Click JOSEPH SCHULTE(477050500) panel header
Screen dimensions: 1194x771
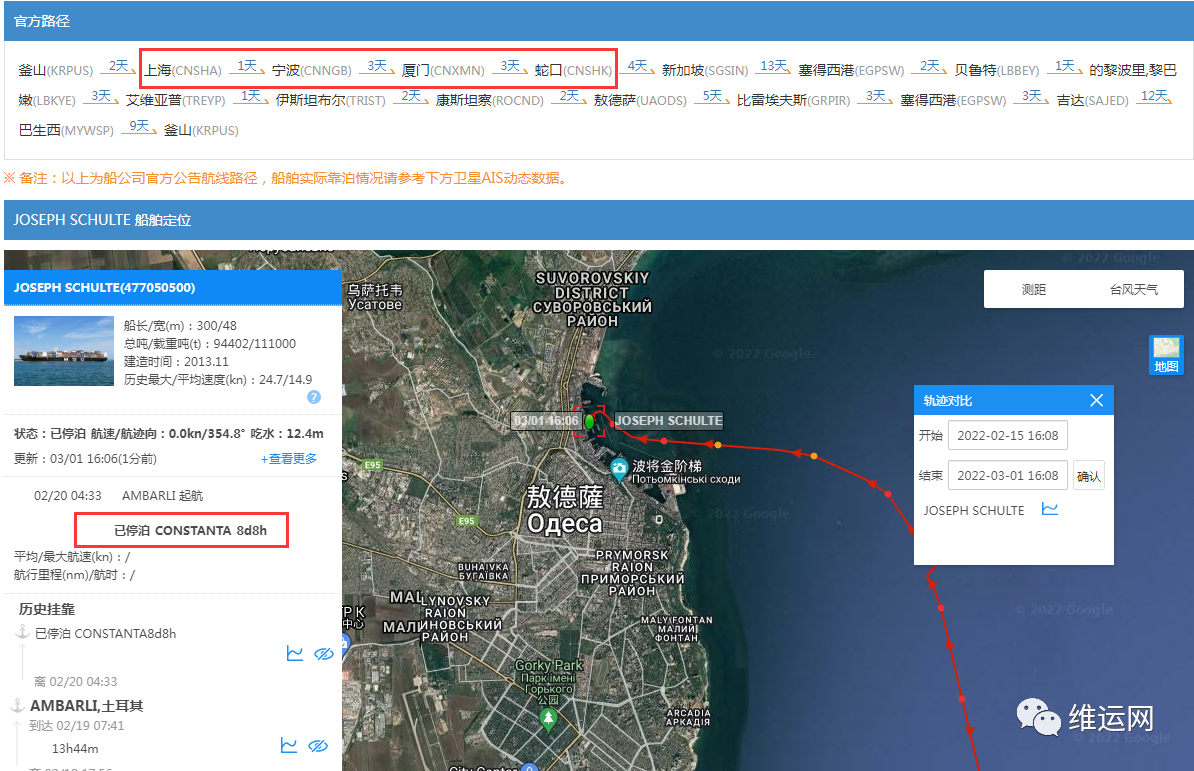tap(173, 288)
